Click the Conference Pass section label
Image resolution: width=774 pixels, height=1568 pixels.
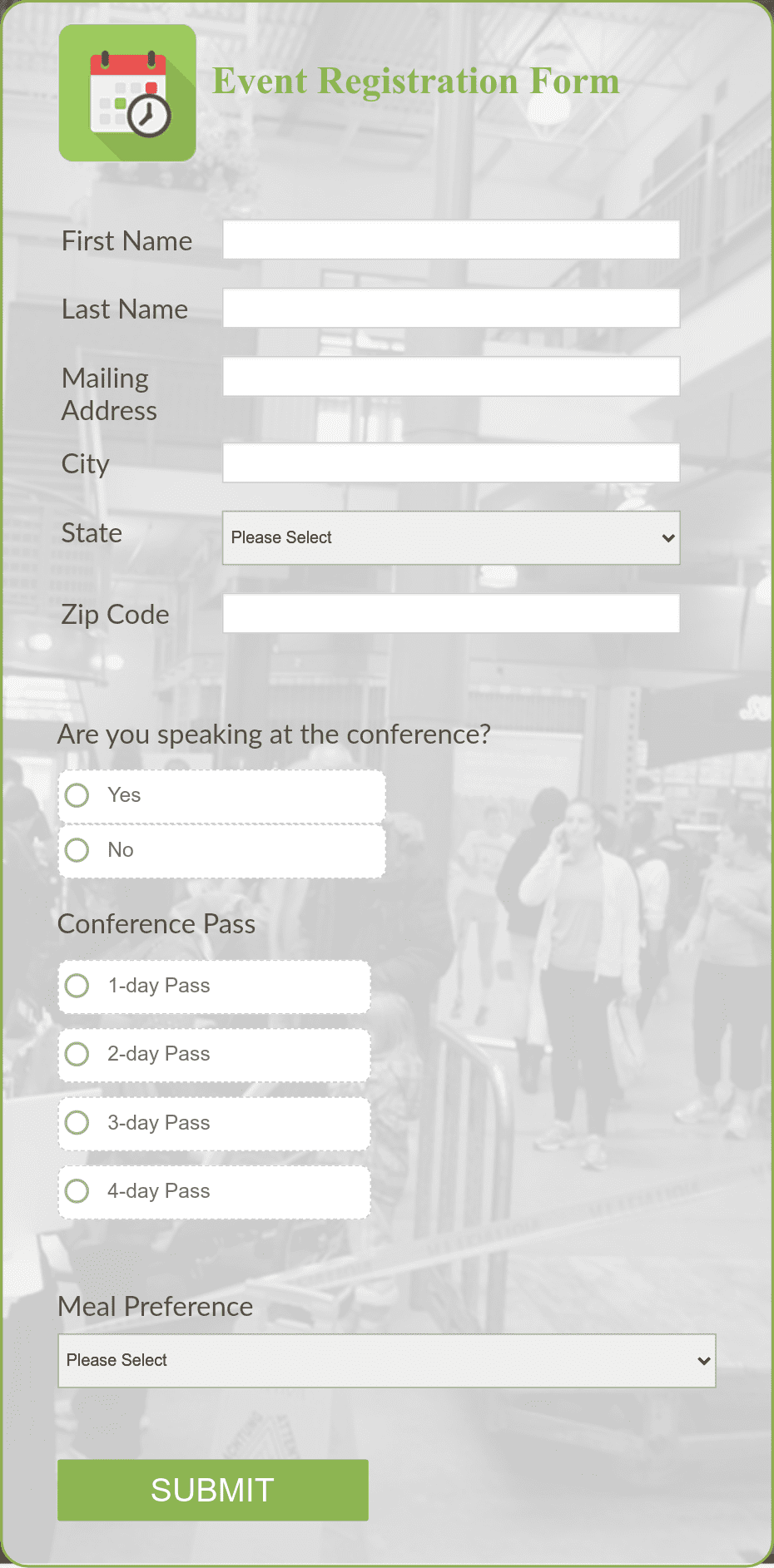(156, 923)
